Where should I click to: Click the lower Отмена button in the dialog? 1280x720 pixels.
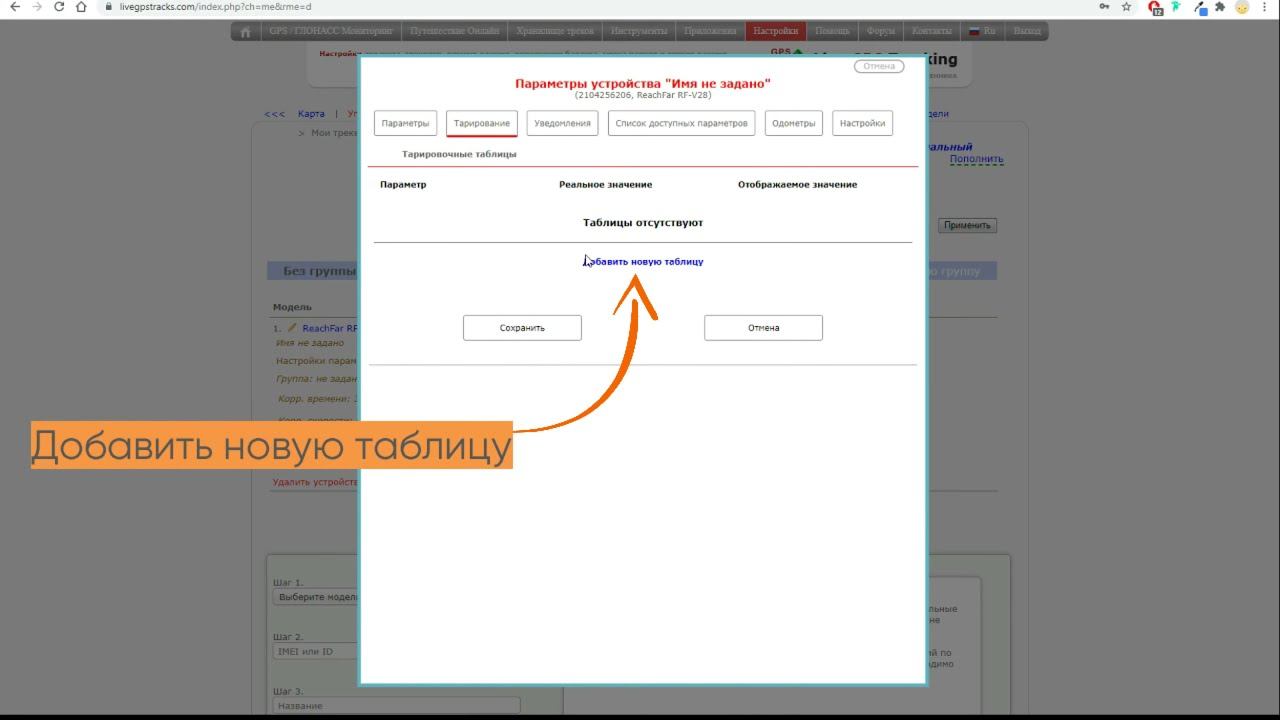coord(763,328)
